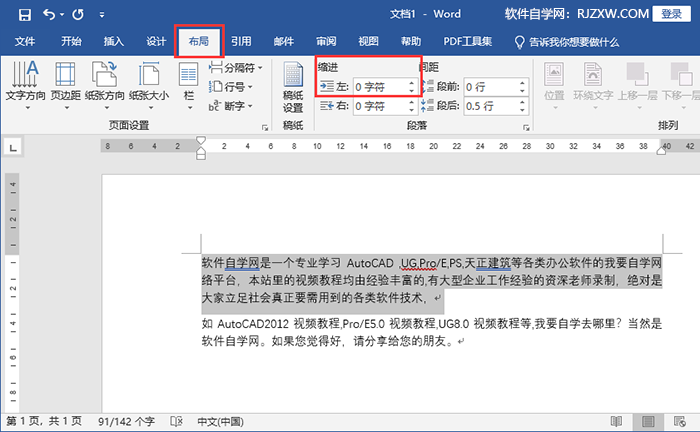This screenshot has width=700, height=432.
Task: Open the 纸张大小 paper size menu
Action: coord(149,85)
